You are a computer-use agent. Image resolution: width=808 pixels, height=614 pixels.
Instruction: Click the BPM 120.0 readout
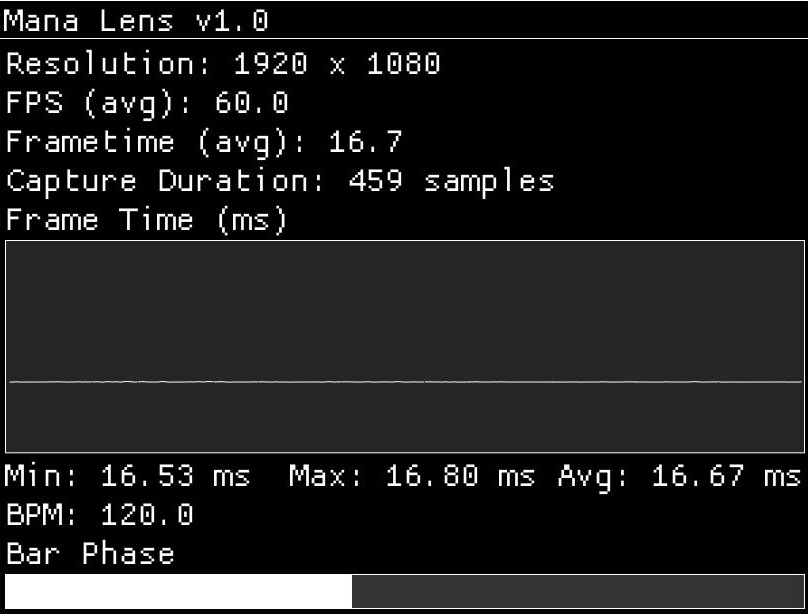click(x=100, y=515)
